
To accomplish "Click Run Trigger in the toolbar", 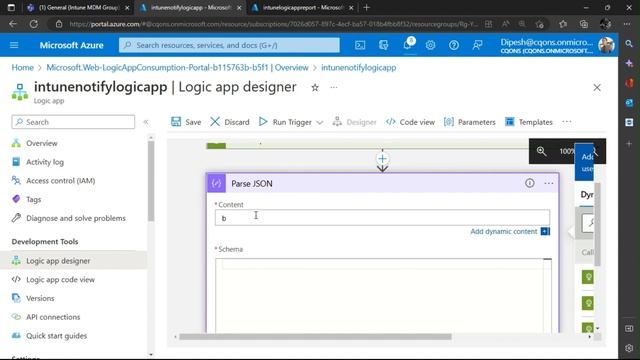I will pos(285,122).
